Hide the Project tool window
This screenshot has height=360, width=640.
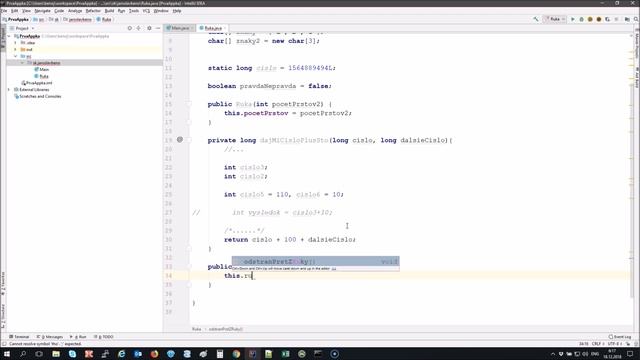pyautogui.click(x=158, y=28)
